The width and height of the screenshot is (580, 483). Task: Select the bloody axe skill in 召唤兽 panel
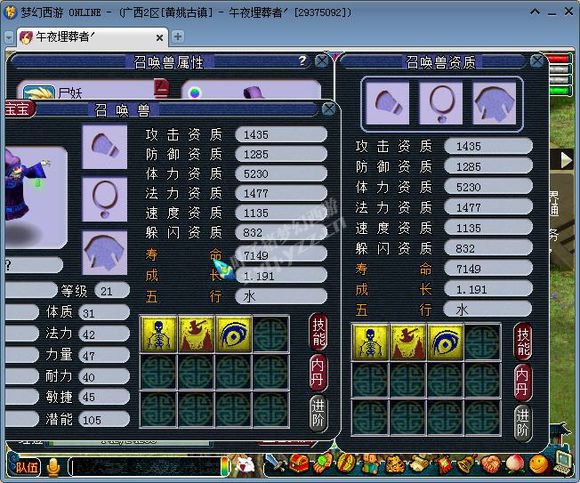[196, 334]
